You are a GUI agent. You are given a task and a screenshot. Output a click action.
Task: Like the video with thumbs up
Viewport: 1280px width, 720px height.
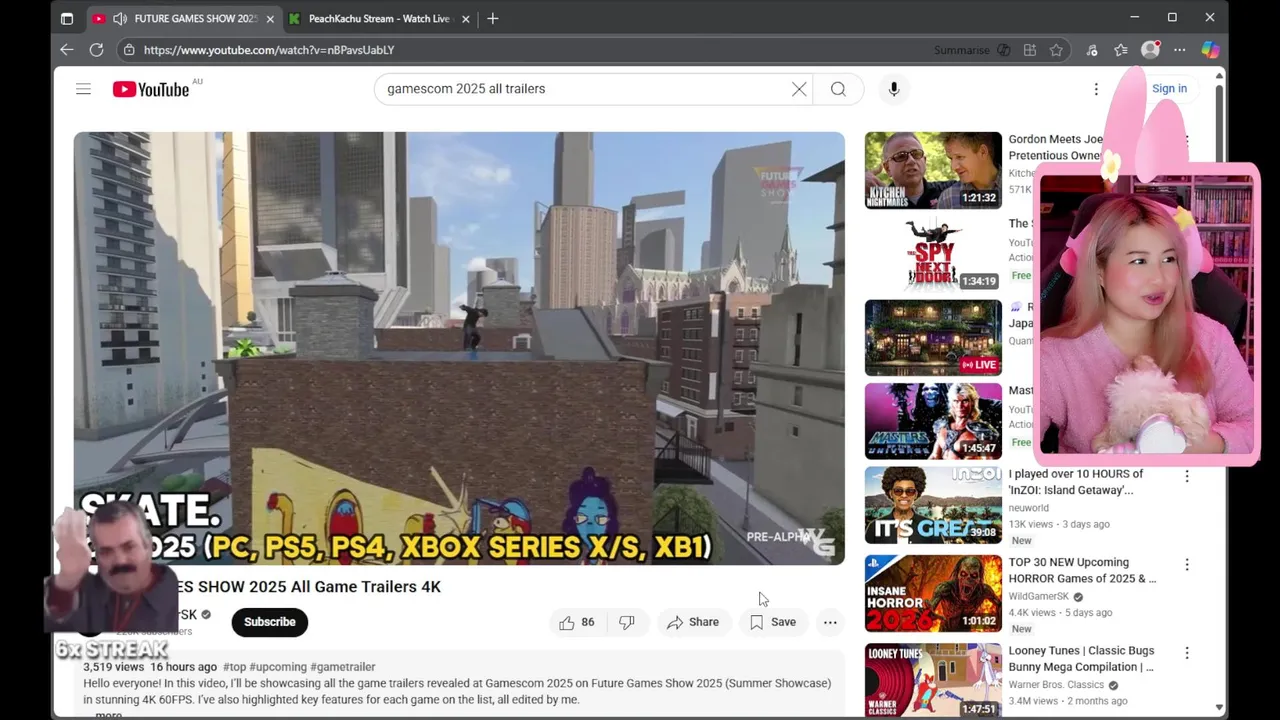point(577,622)
